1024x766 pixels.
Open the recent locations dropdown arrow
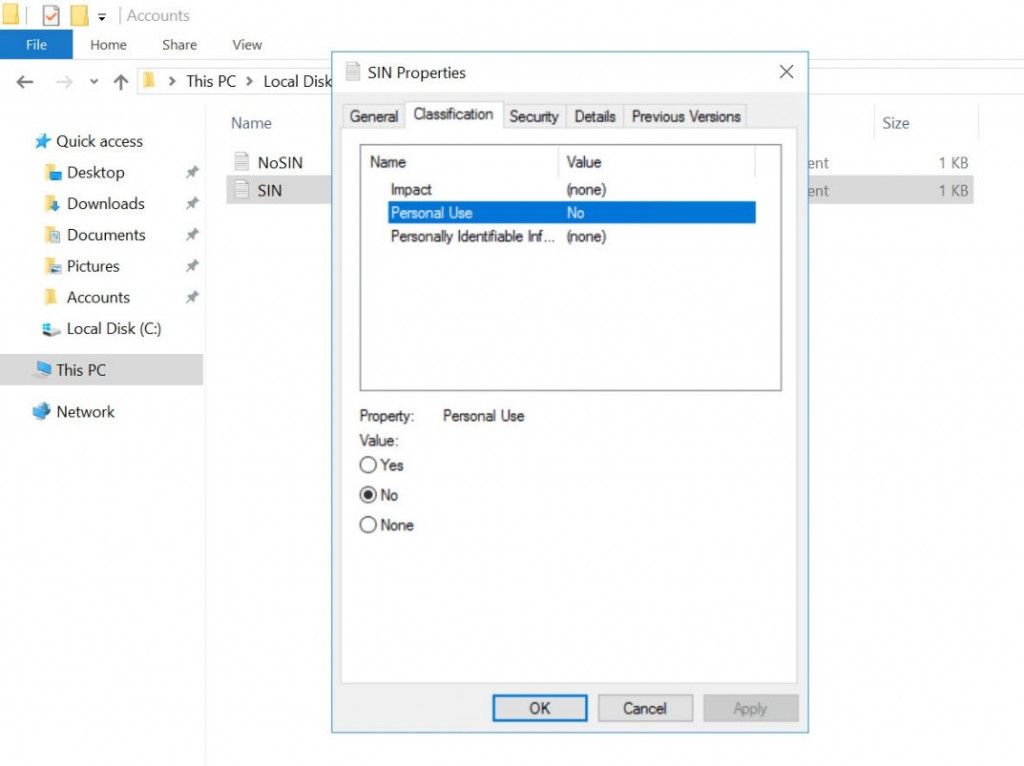(94, 82)
